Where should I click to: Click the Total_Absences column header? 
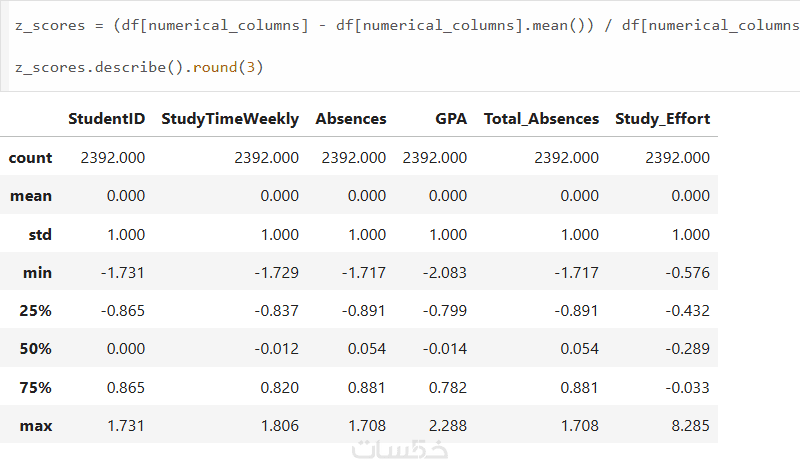[x=541, y=118]
